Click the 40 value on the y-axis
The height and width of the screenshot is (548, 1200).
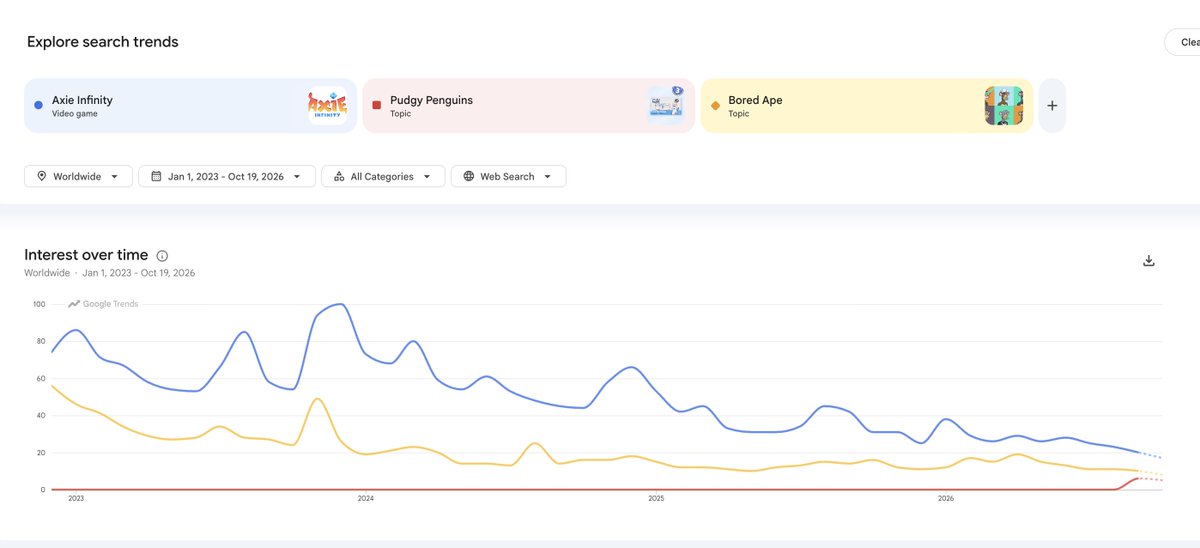[41, 416]
